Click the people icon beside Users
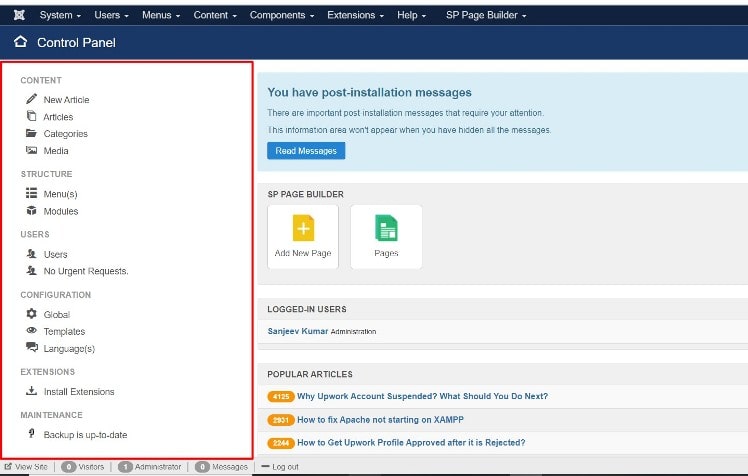This screenshot has height=476, width=748. (31, 254)
